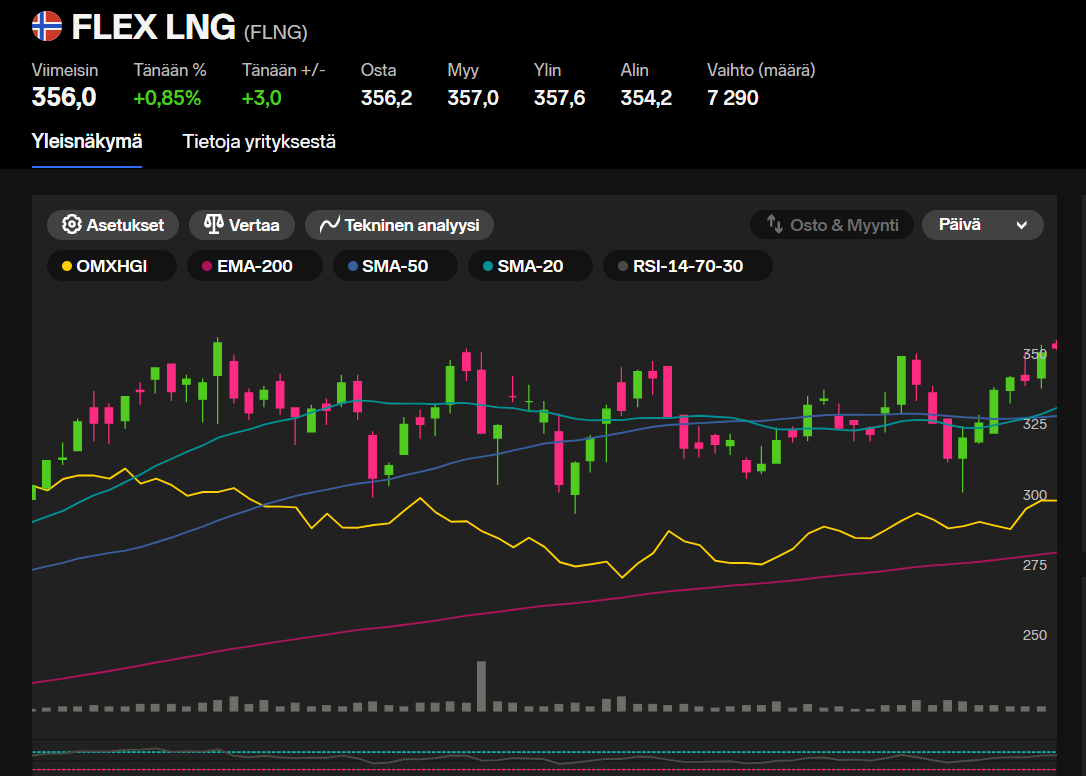
Task: Click the Osta price 356,2
Action: (x=386, y=98)
